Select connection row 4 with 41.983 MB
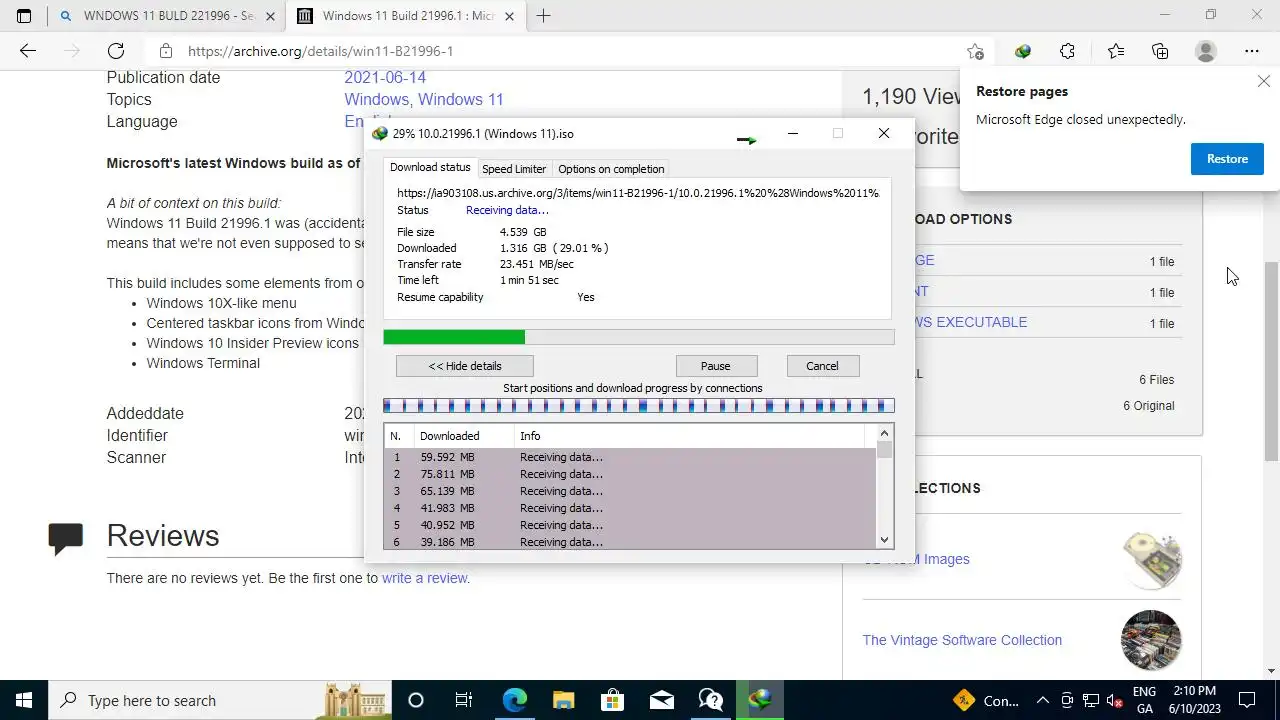Viewport: 1280px width, 720px height. point(630,508)
